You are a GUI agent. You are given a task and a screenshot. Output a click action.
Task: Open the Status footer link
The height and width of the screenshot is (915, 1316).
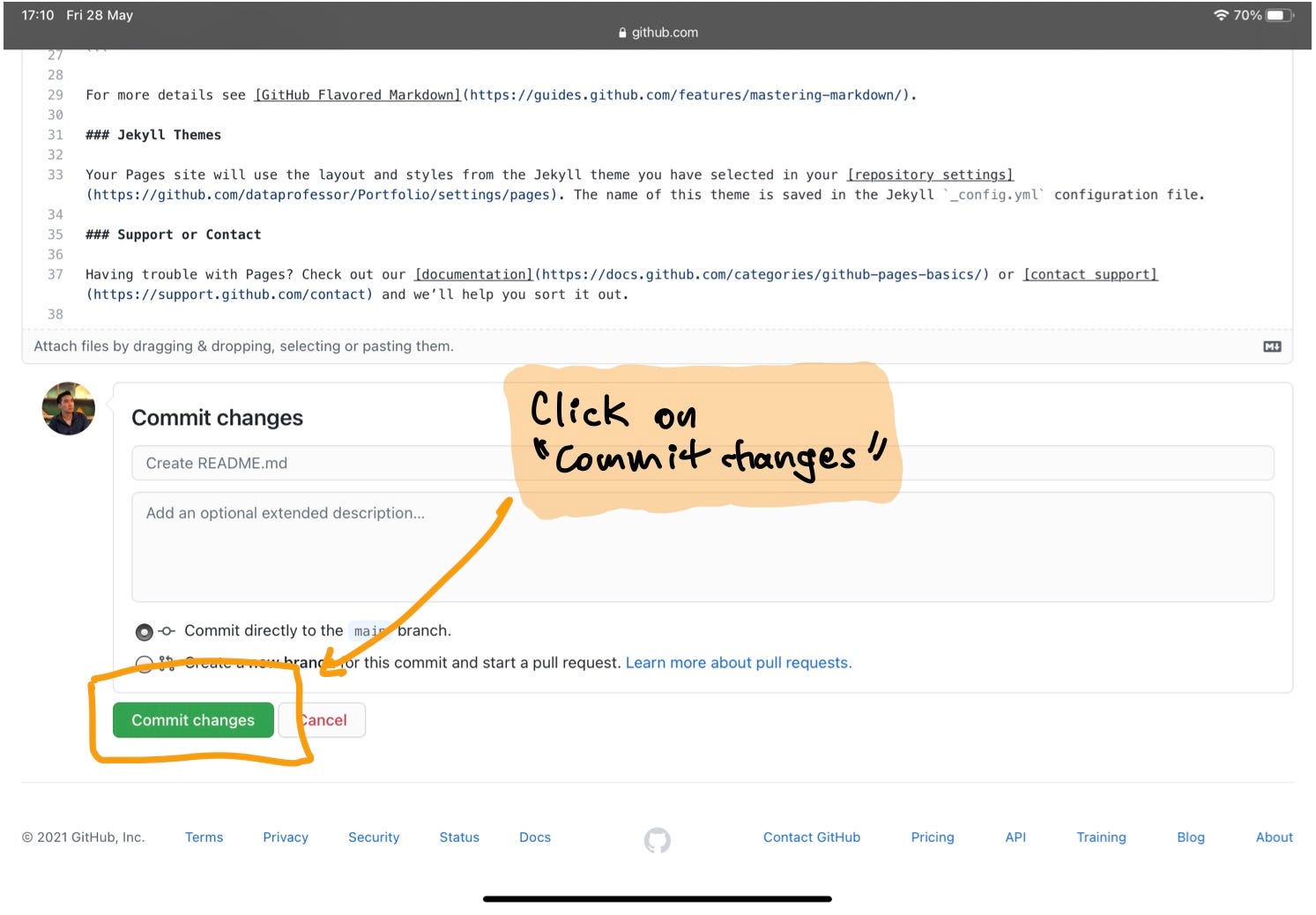coord(459,837)
